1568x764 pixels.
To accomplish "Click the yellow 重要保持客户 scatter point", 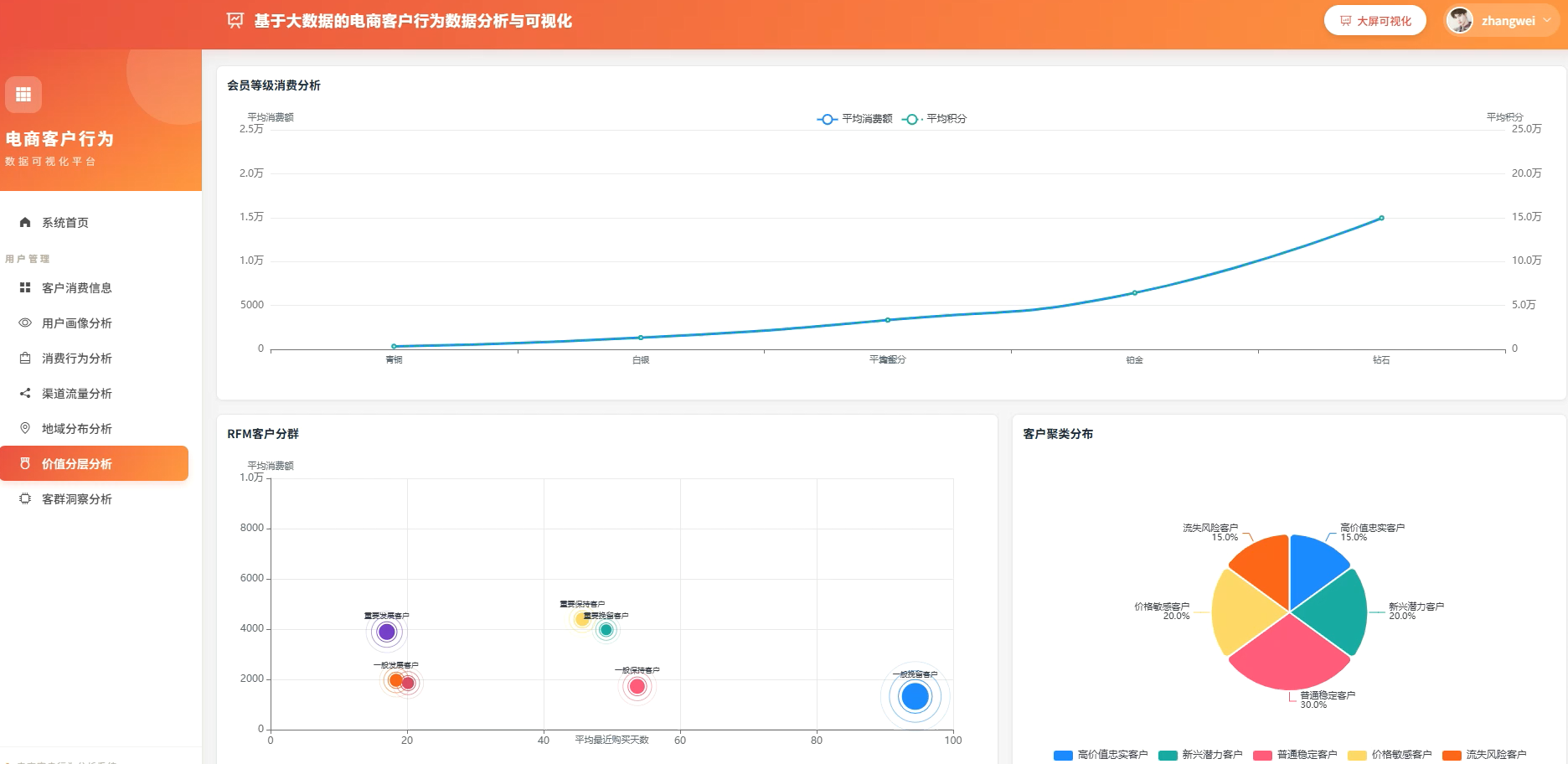I will (582, 619).
